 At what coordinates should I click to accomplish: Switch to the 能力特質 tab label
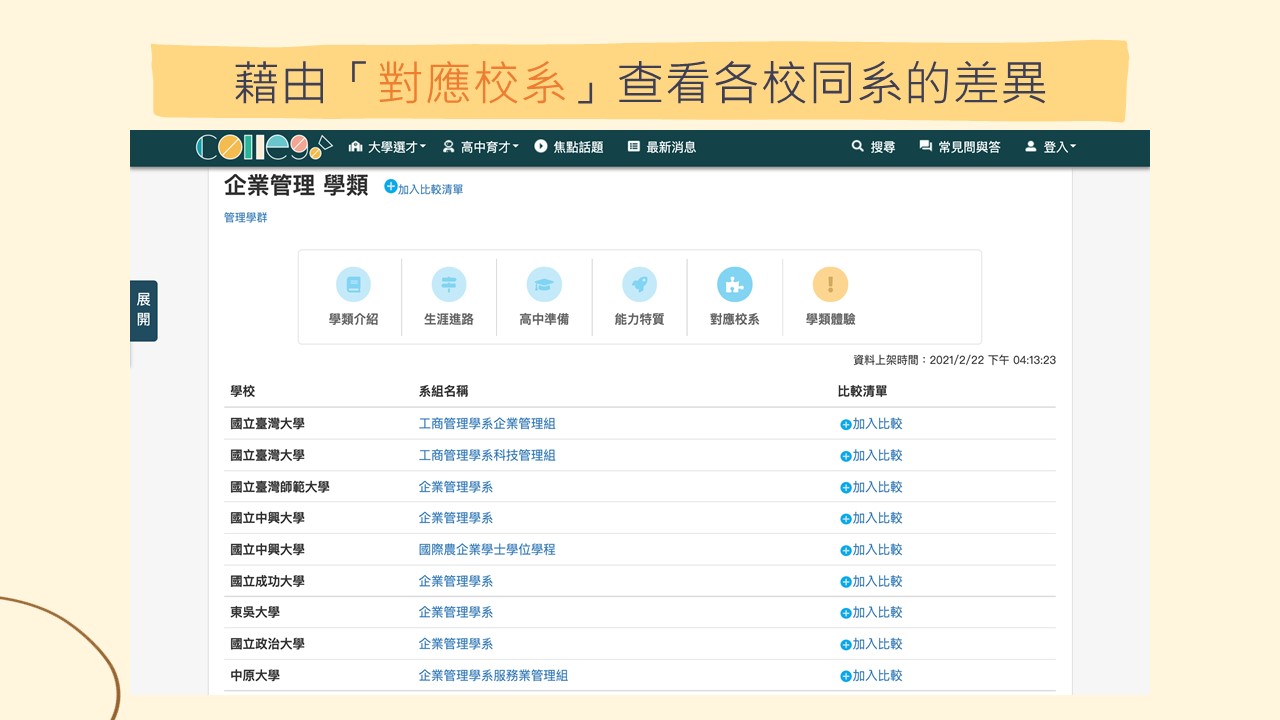click(639, 320)
